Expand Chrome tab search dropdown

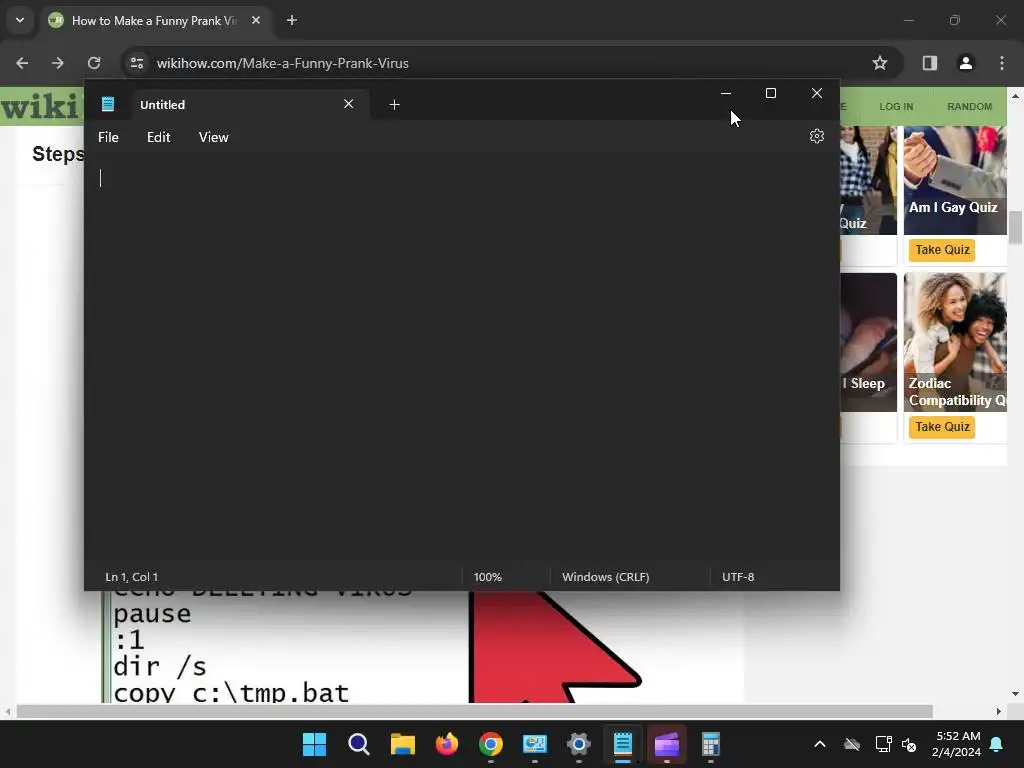click(20, 20)
